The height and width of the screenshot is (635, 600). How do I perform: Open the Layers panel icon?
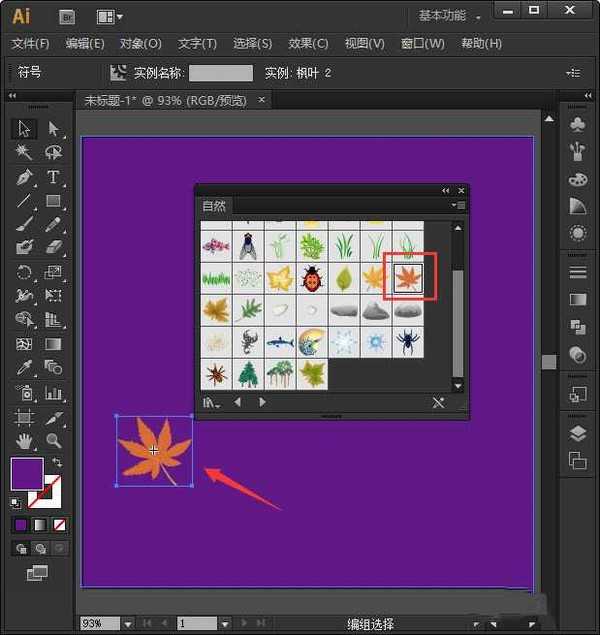click(x=577, y=433)
